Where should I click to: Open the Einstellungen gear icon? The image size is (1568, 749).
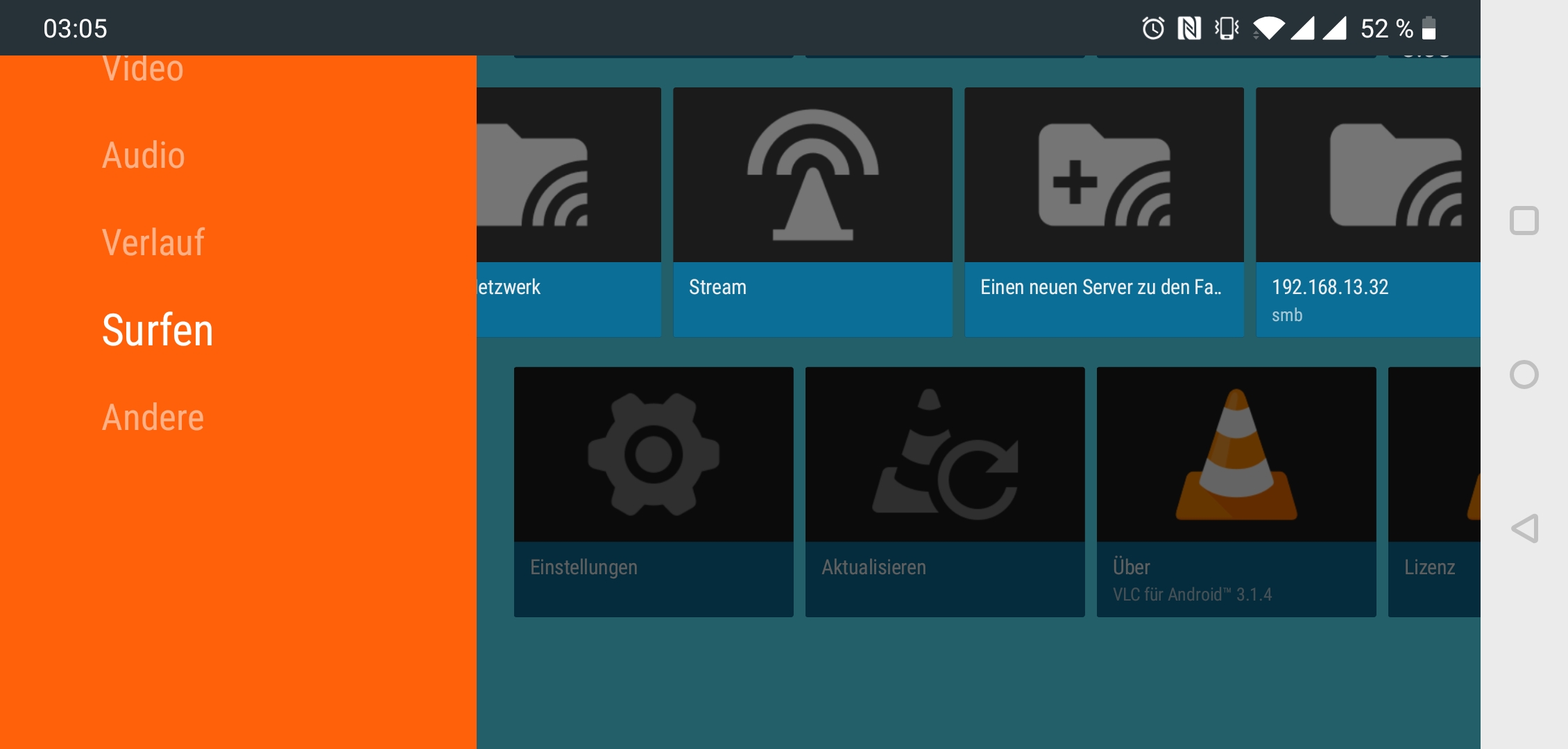[x=654, y=454]
